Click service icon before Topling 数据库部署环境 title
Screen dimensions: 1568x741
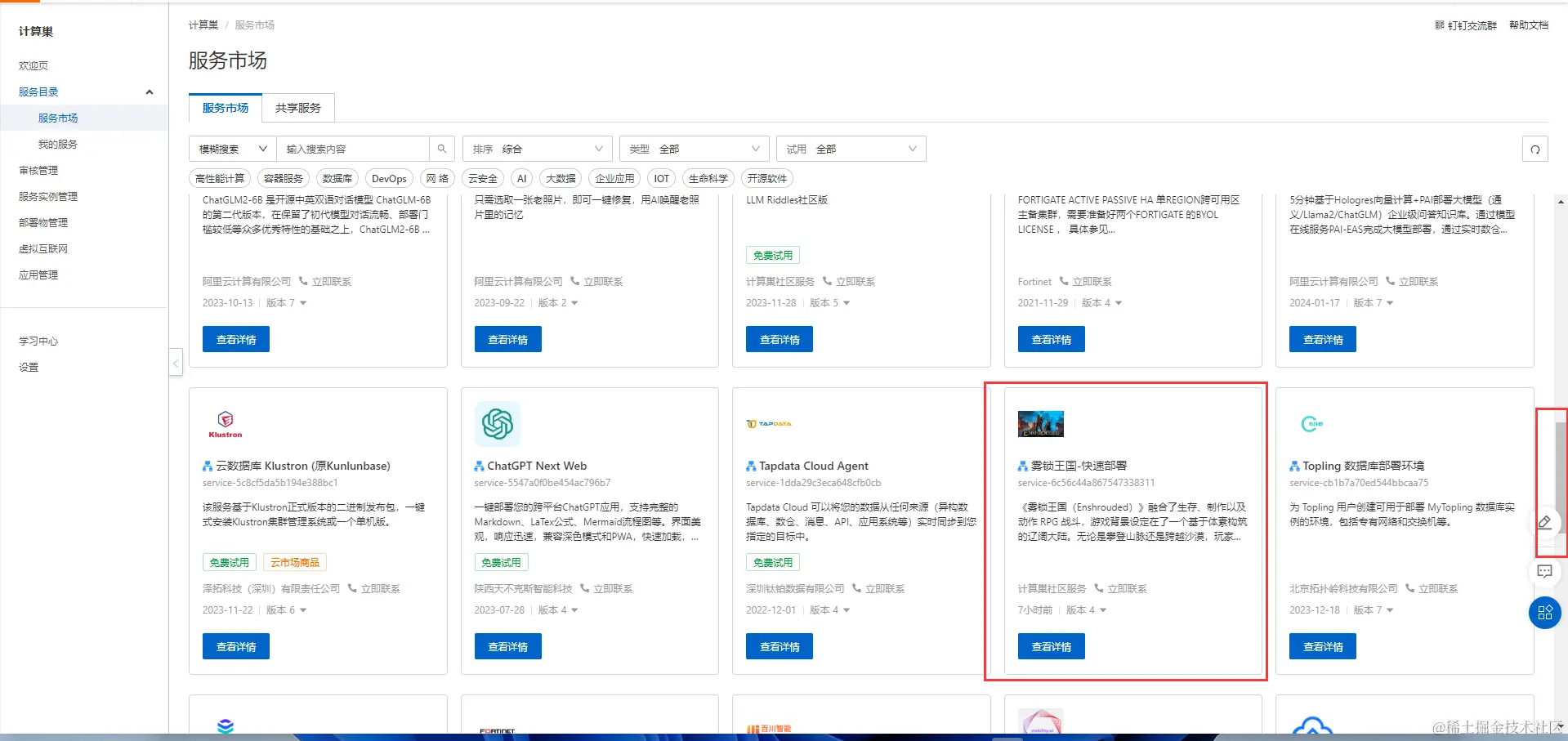point(1294,466)
